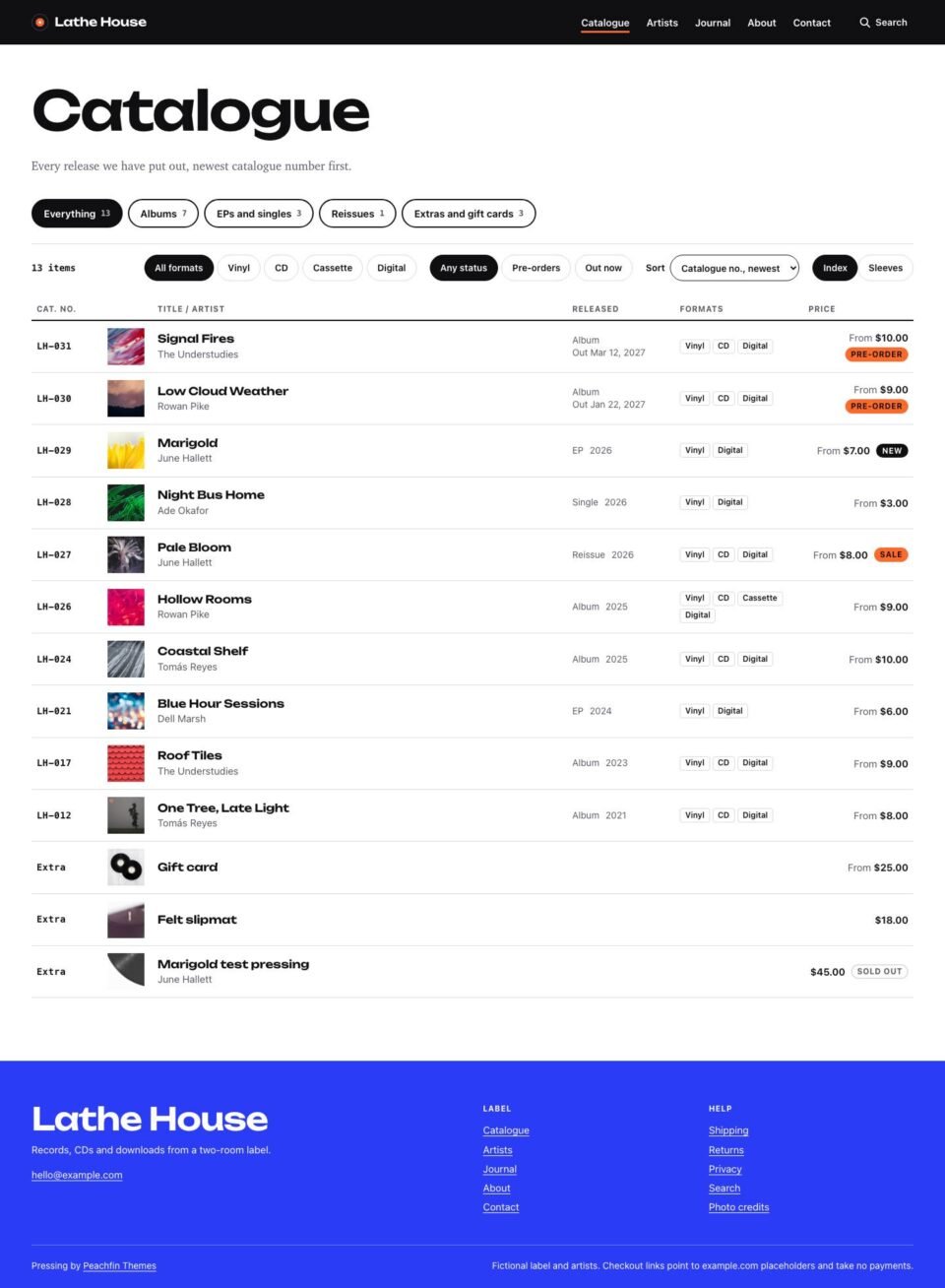Image resolution: width=945 pixels, height=1288 pixels.
Task: Open the Coastal Shelf cover thumbnail
Action: tap(126, 660)
